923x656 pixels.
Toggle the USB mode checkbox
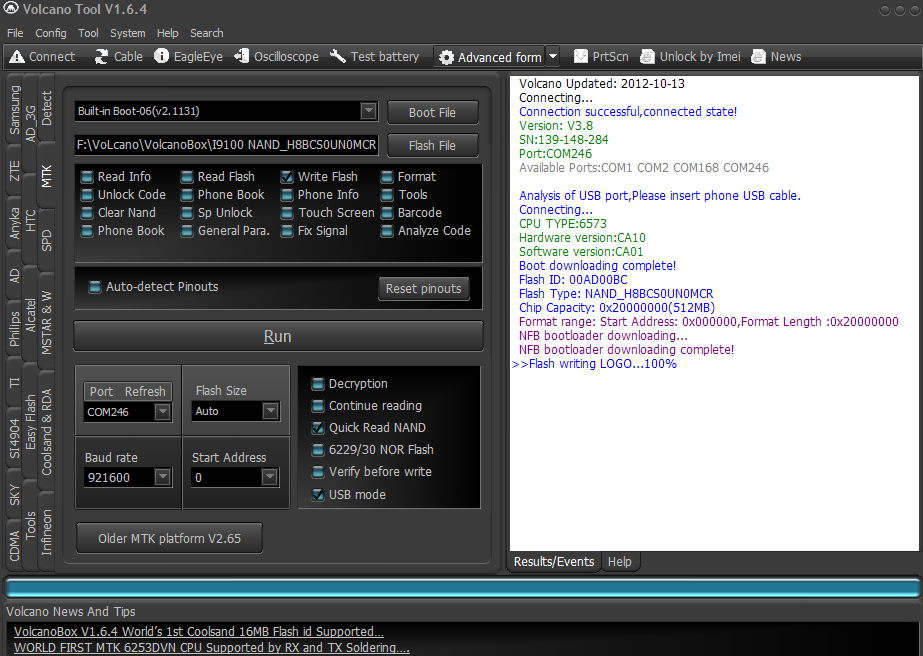318,495
